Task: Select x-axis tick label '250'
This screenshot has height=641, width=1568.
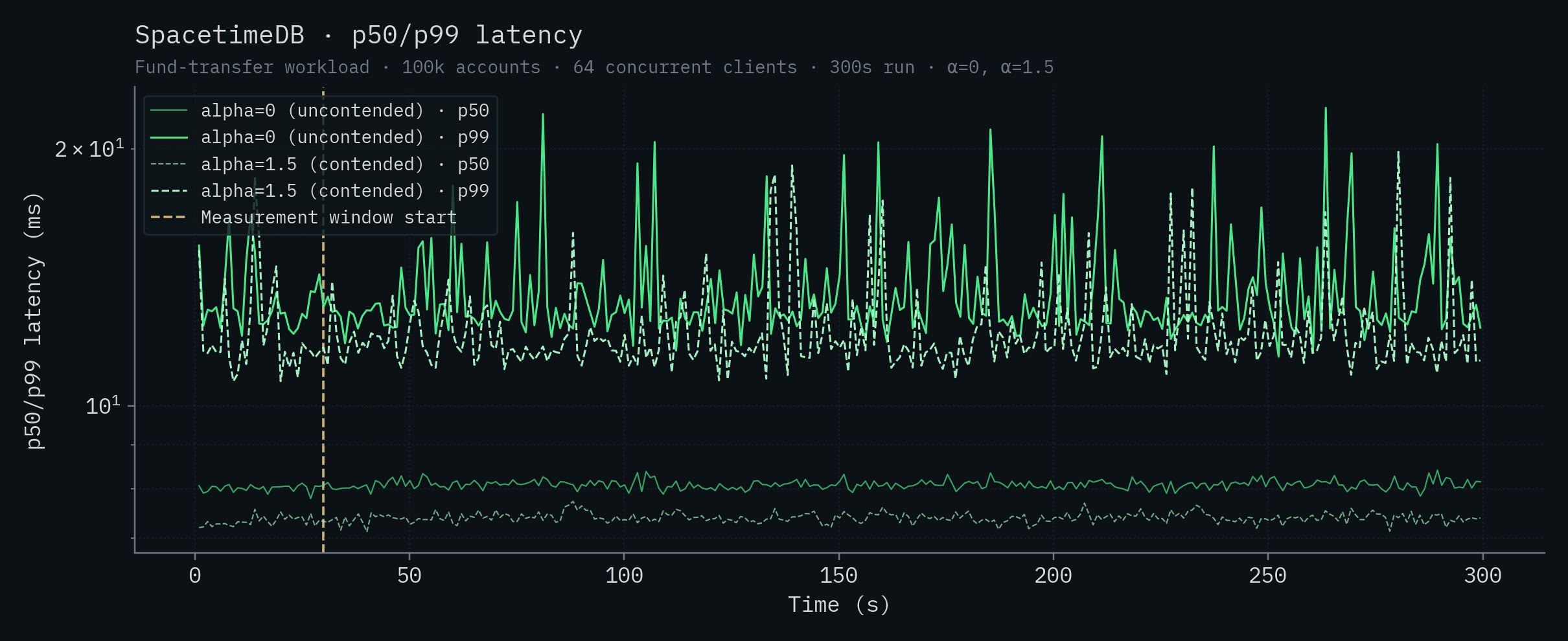Action: pos(1267,575)
